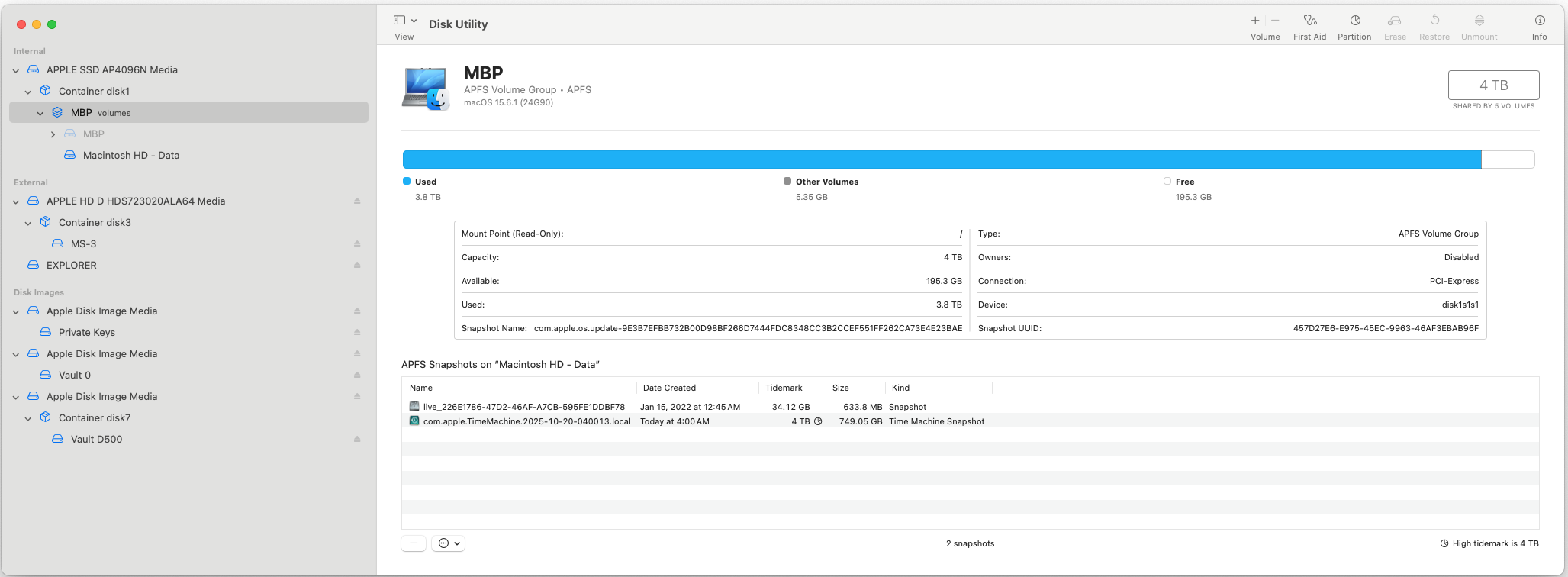Click the First Aid toolbar icon

click(x=1309, y=21)
